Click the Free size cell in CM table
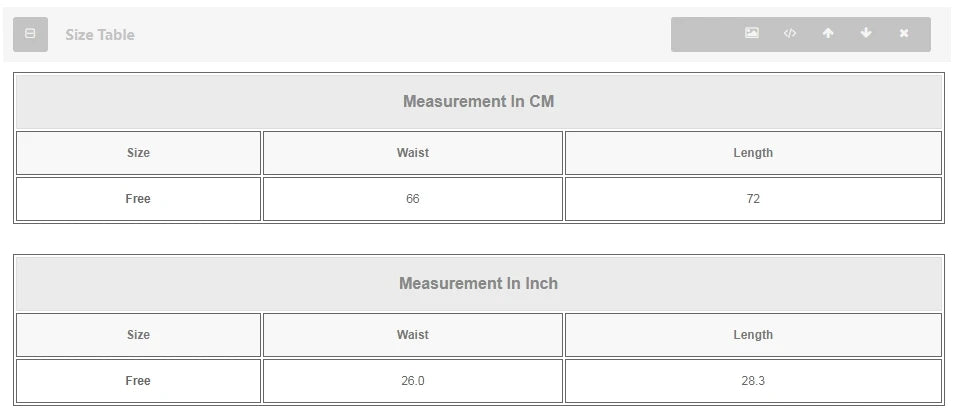 click(138, 199)
